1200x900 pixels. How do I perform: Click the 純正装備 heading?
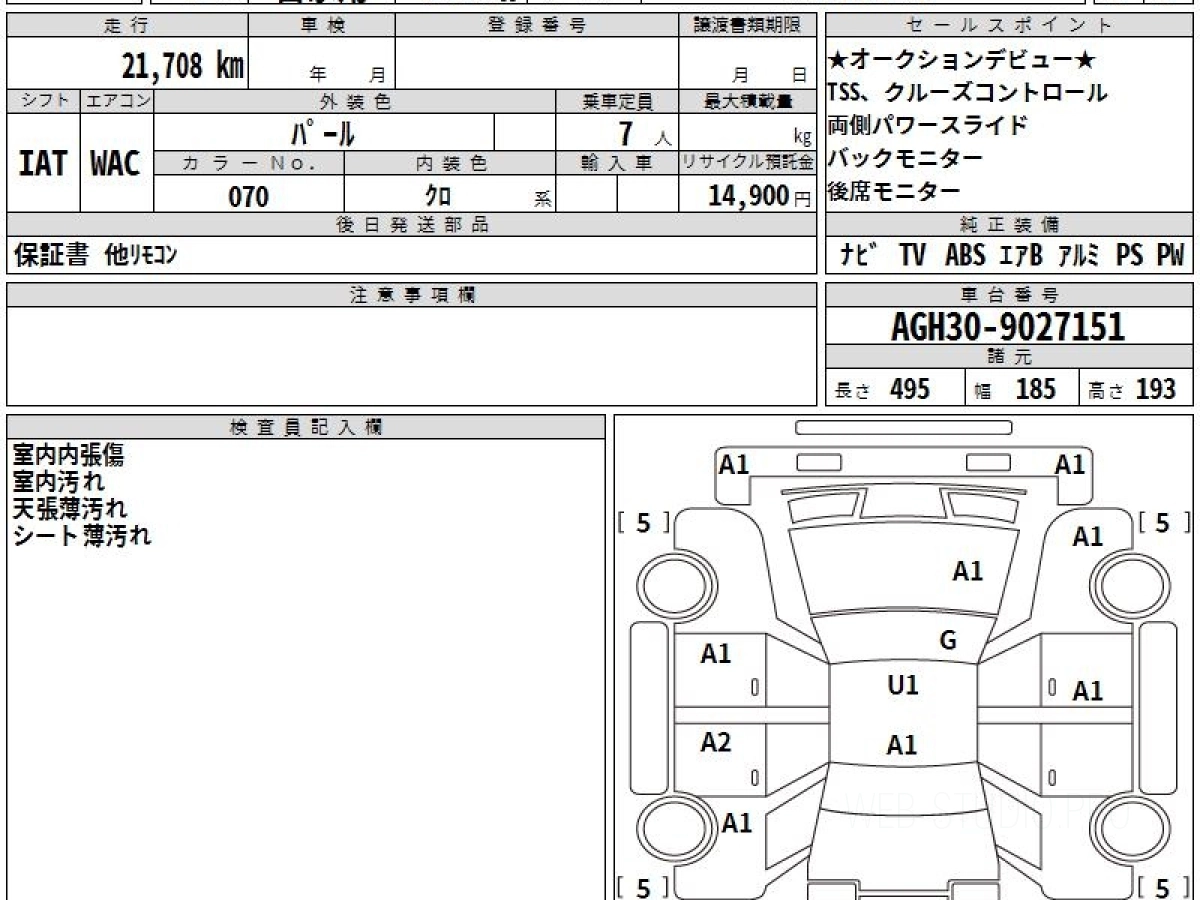(x=1010, y=225)
